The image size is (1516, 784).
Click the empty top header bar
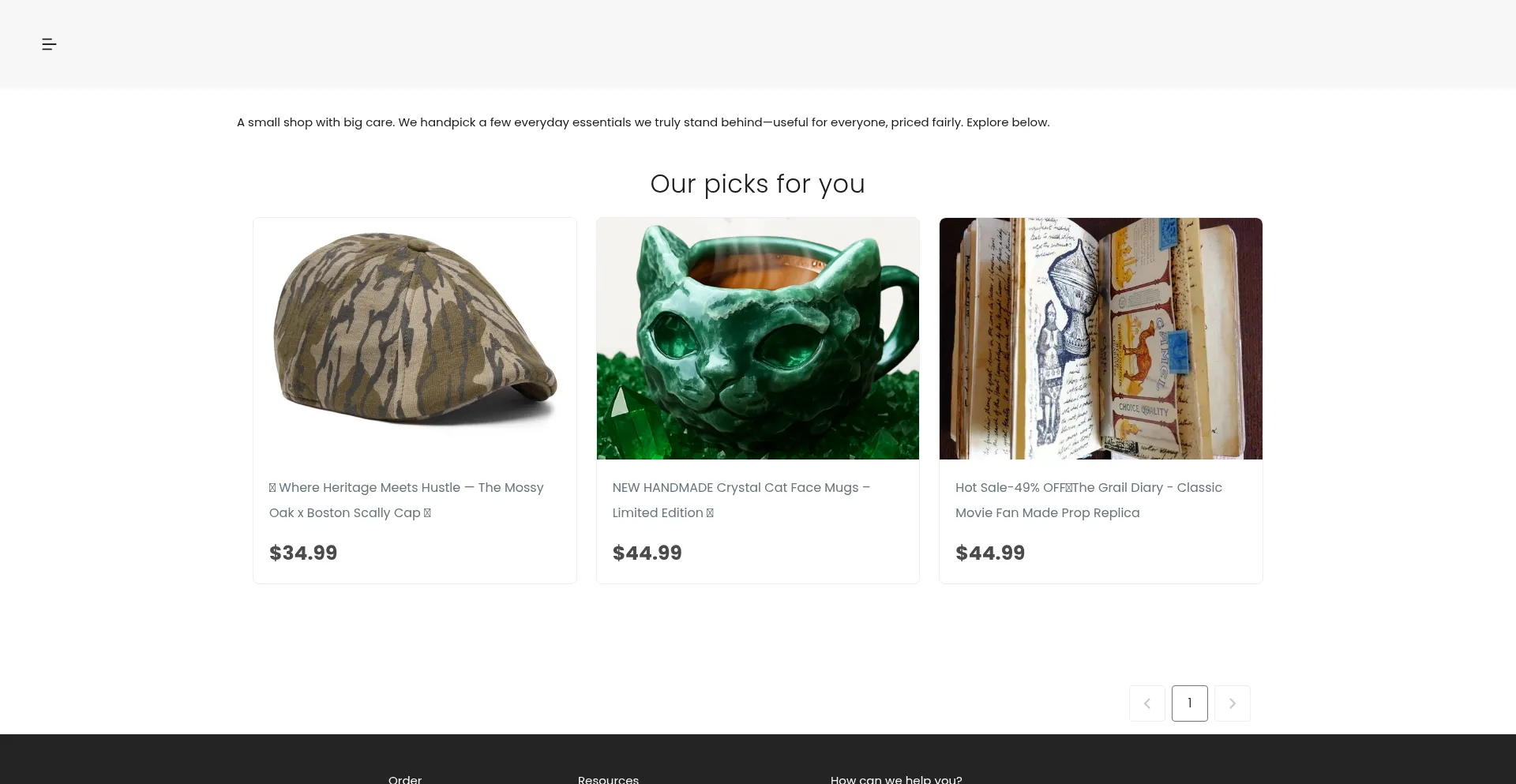coord(758,44)
